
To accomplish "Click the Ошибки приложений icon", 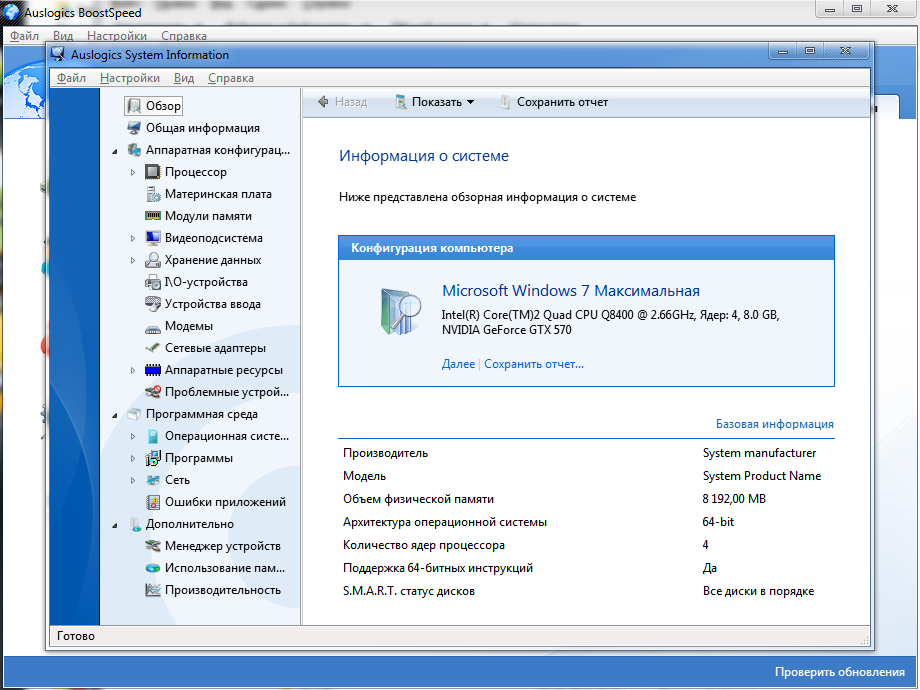I will point(153,502).
